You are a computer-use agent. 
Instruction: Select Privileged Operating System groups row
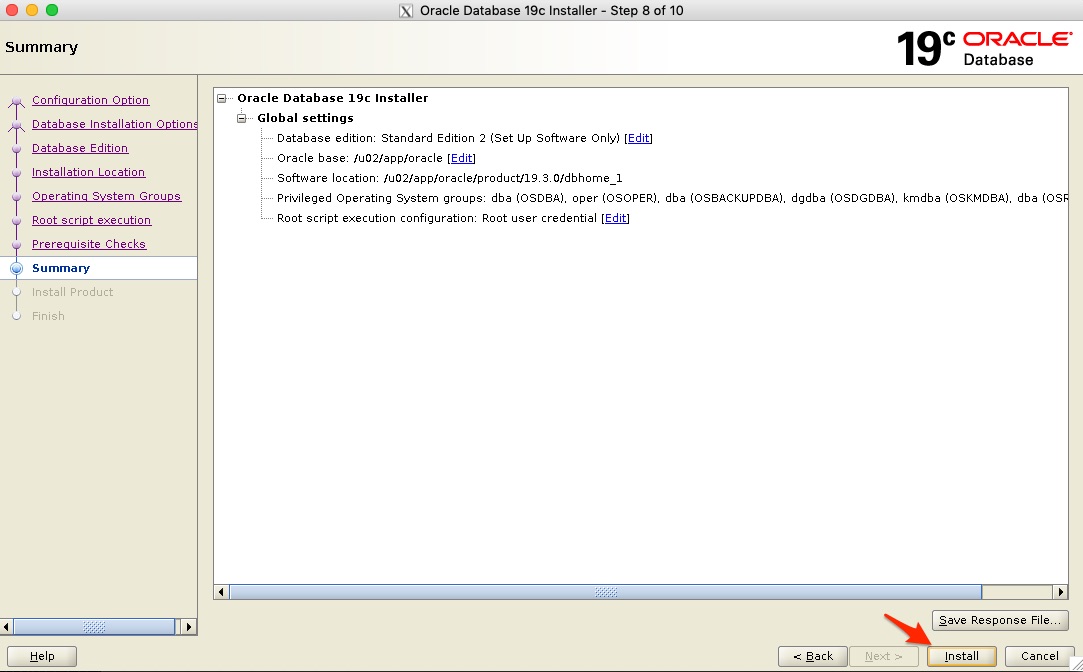672,198
